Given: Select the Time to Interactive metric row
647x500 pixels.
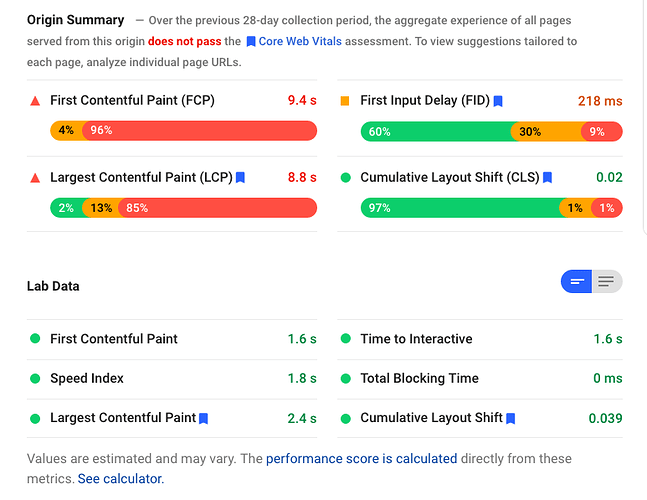Looking at the screenshot, I should click(x=480, y=339).
